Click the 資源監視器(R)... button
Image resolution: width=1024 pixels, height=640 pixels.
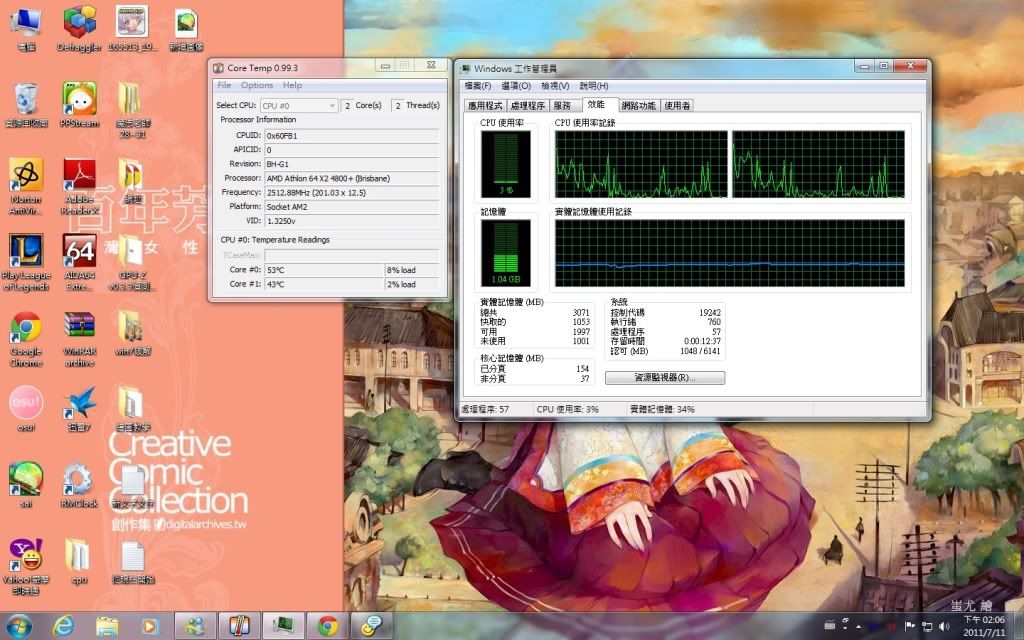pos(665,377)
